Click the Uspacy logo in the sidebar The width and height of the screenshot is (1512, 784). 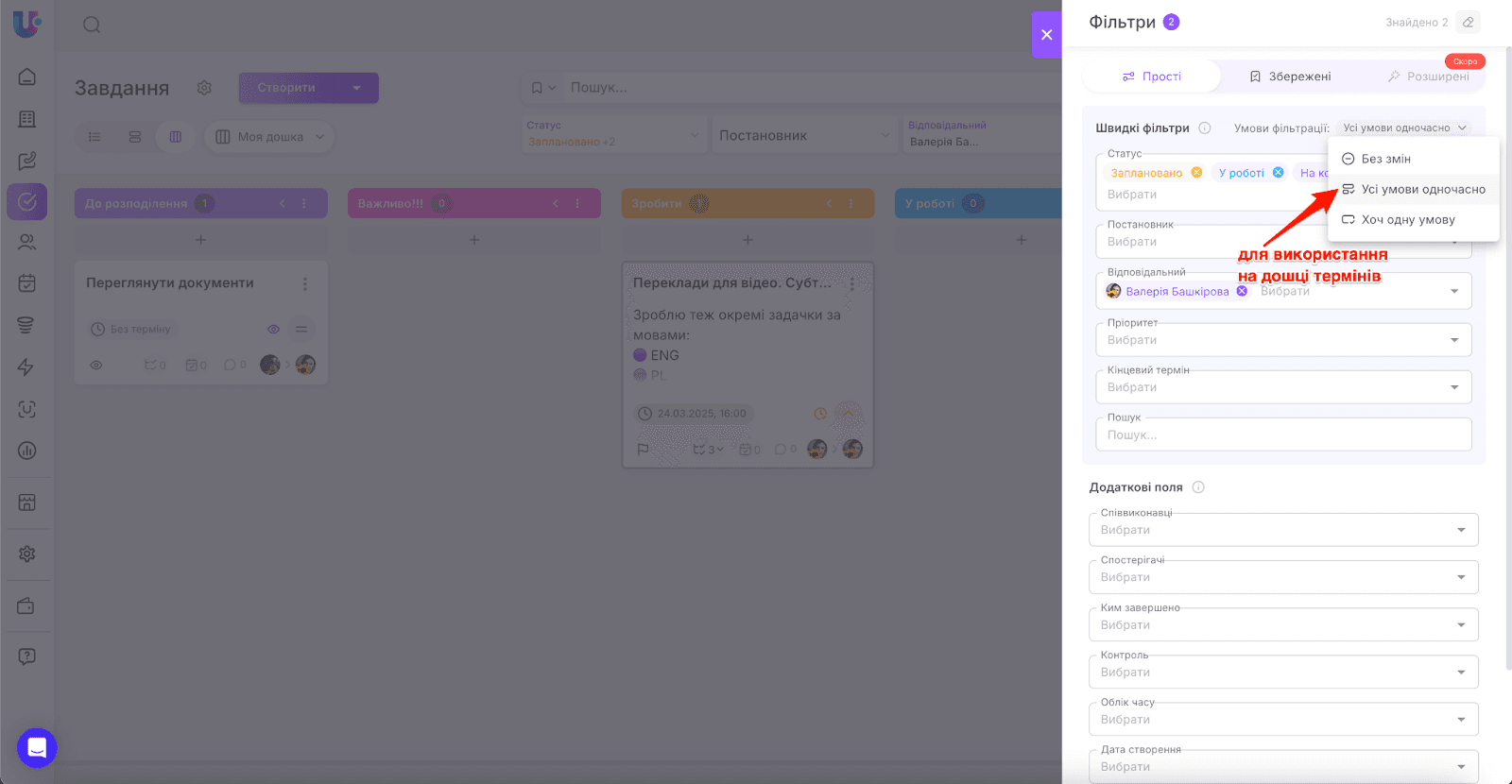(26, 24)
